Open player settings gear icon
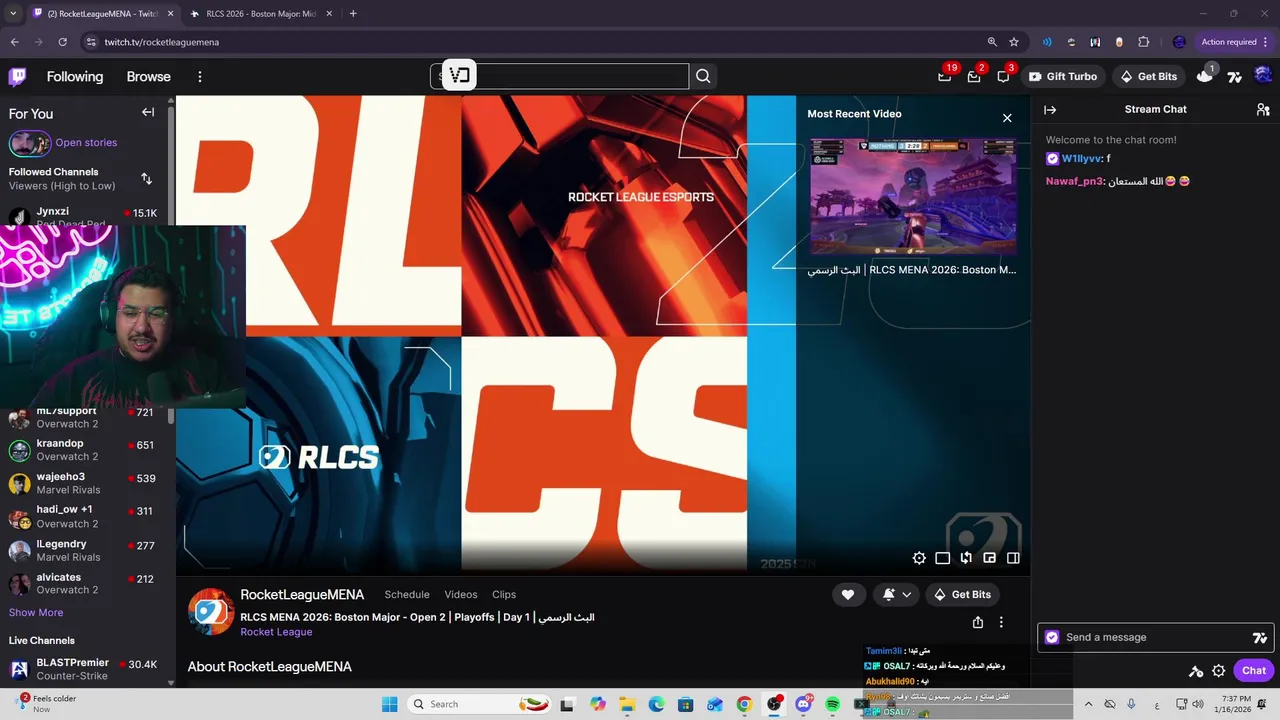 [919, 558]
